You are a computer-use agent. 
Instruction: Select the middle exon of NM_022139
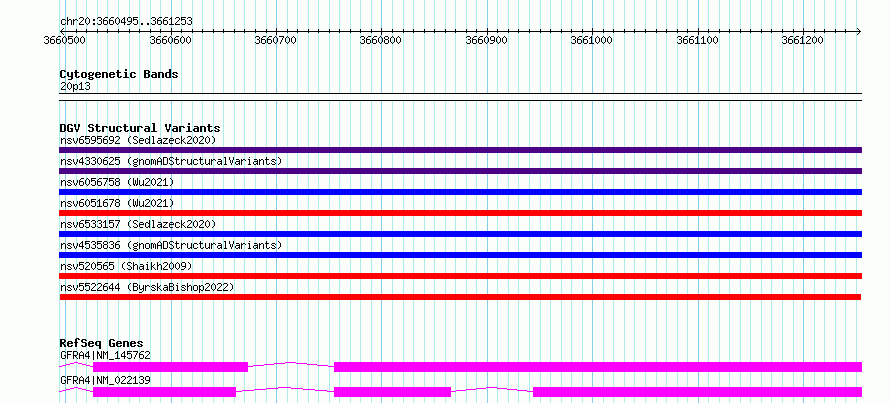393,392
